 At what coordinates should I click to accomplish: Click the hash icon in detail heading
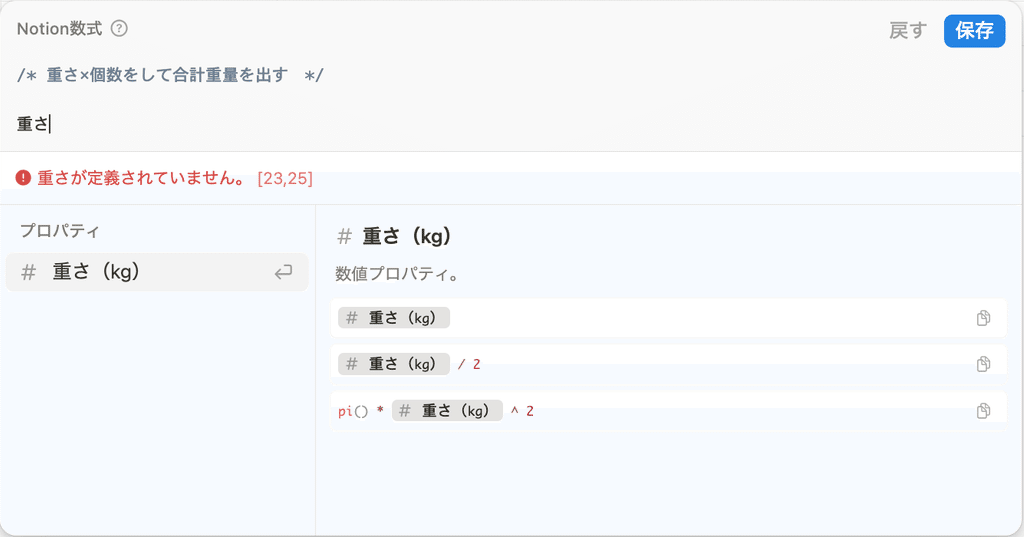click(345, 236)
